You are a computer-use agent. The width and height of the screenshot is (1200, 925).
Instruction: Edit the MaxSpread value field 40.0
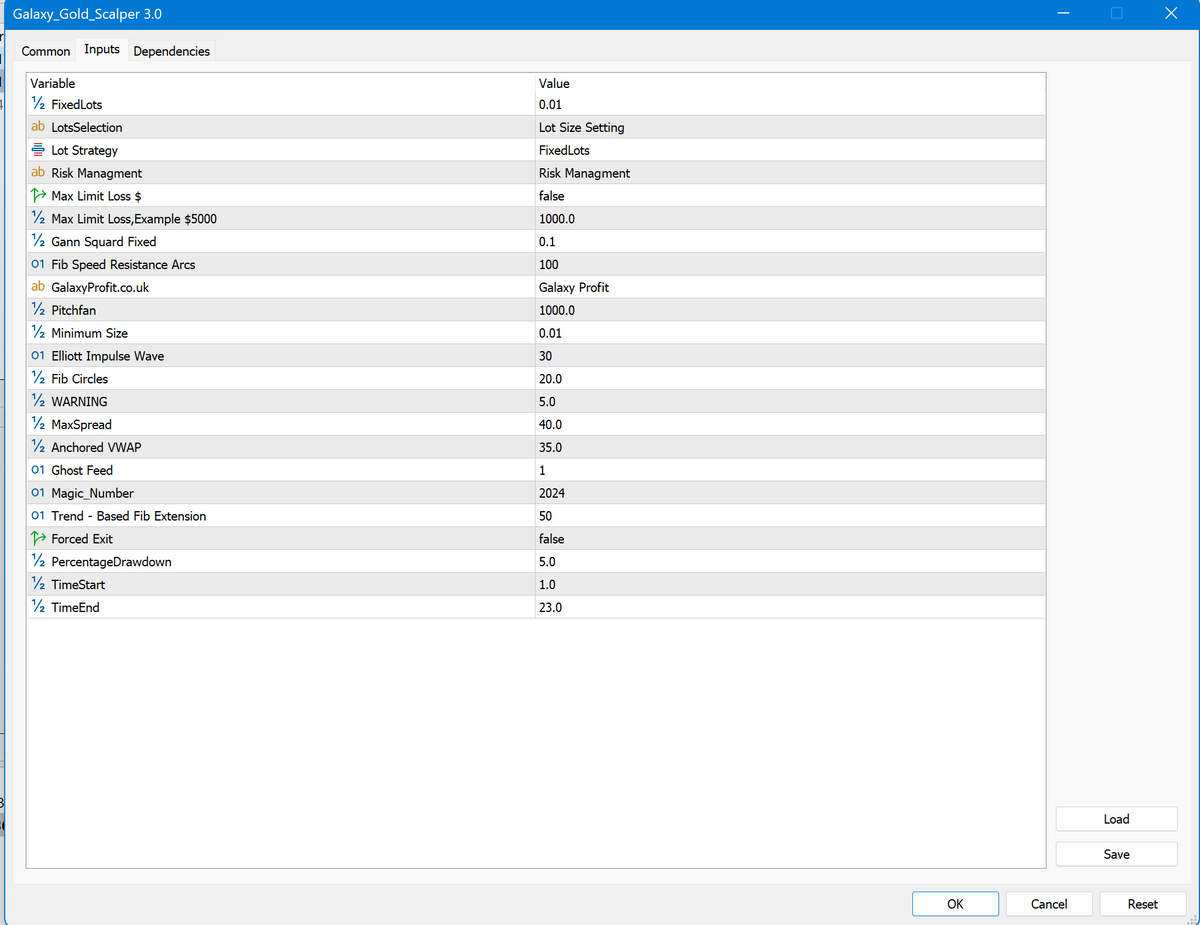[x=550, y=425]
